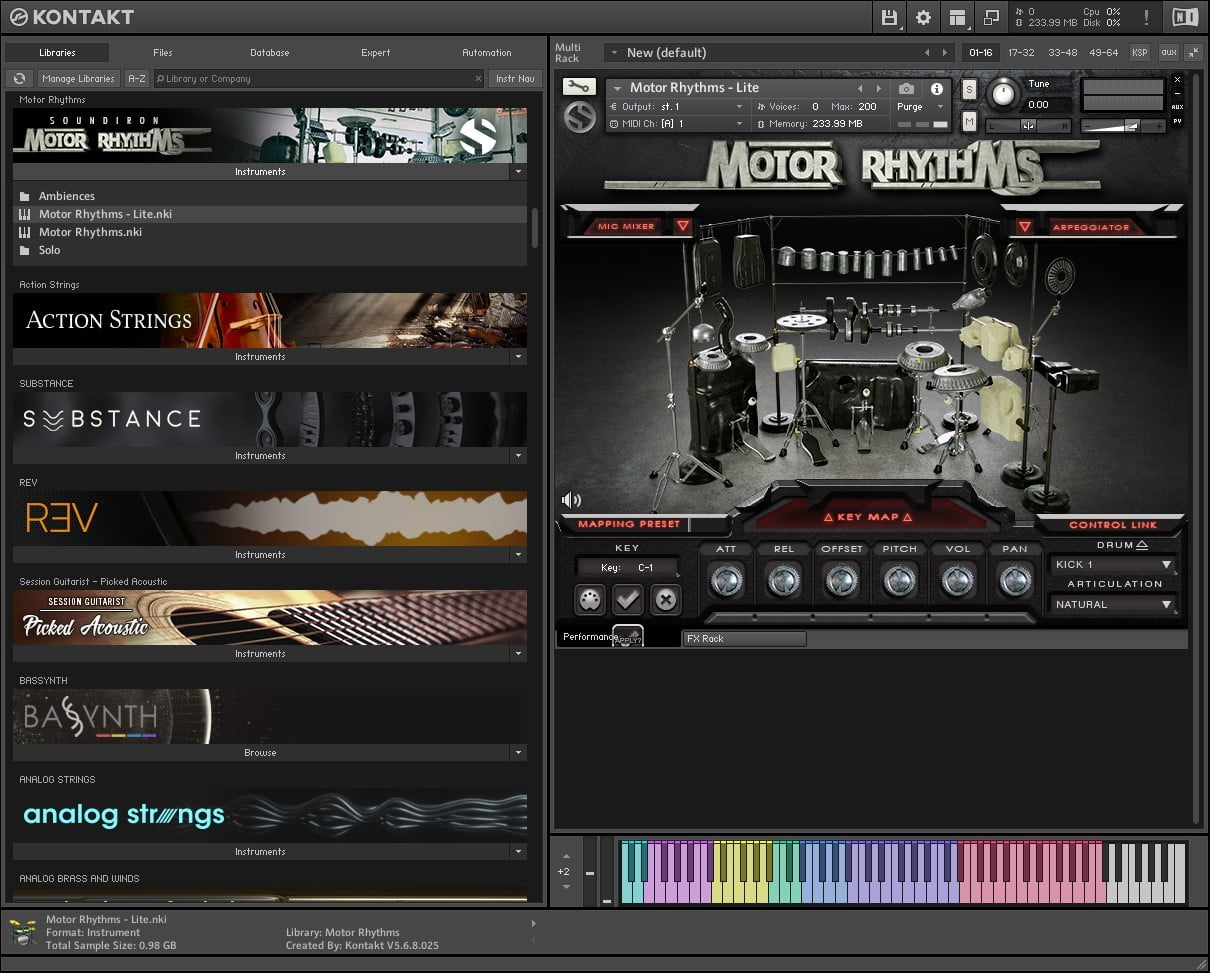Open Action Strings Instruments dropdown arrow
The height and width of the screenshot is (973, 1210).
click(518, 357)
